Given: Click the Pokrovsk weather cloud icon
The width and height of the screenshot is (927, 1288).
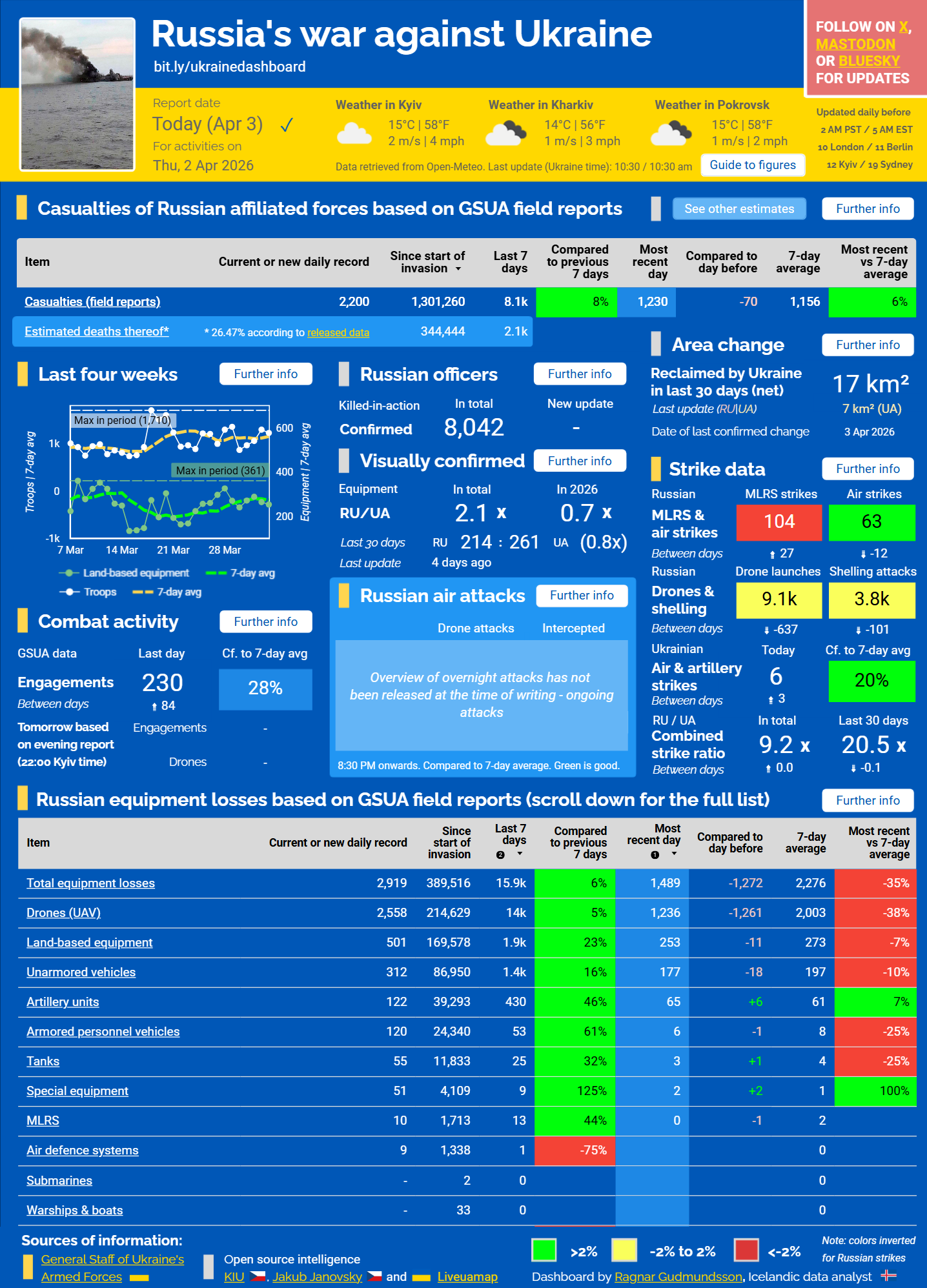Looking at the screenshot, I should 671,134.
